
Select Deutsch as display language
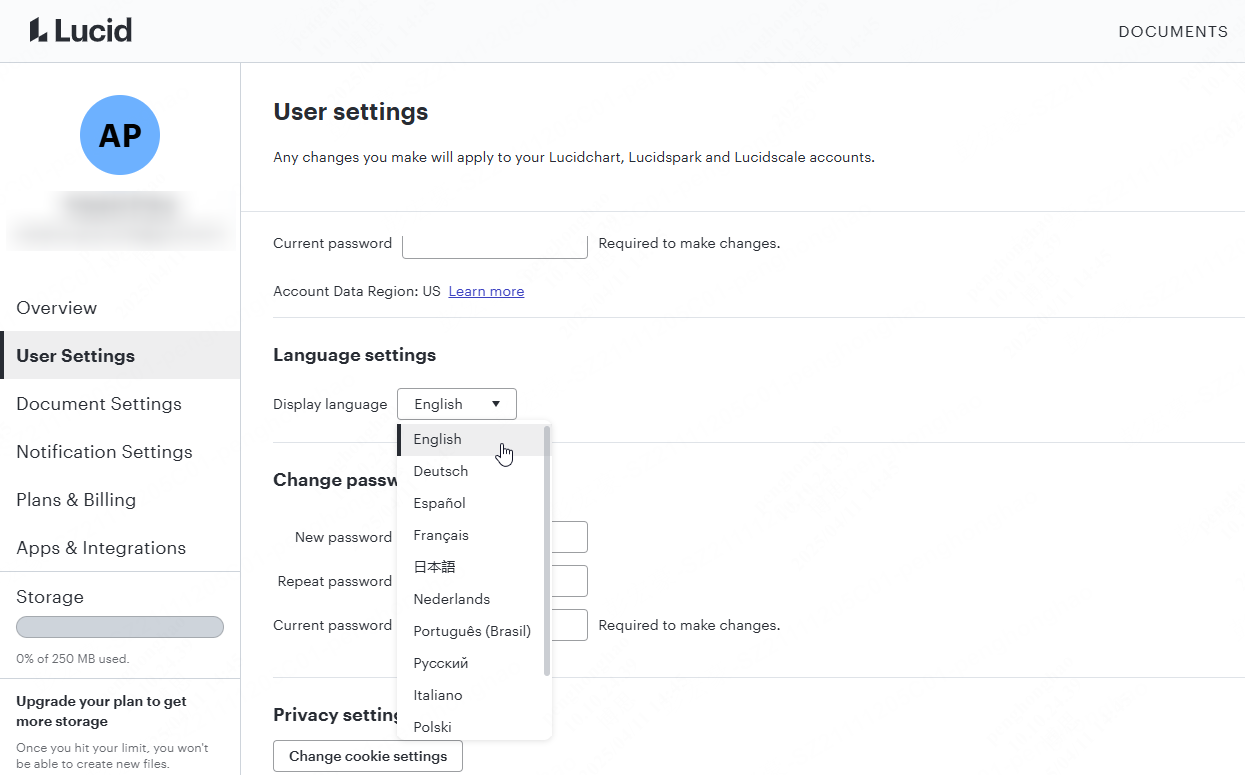pos(440,471)
